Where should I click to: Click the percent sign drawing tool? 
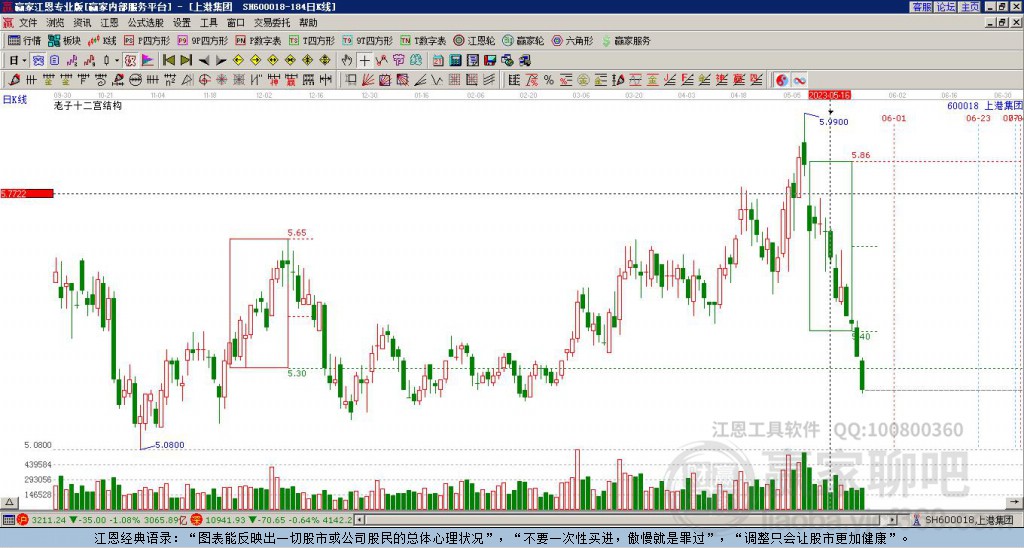pos(549,79)
